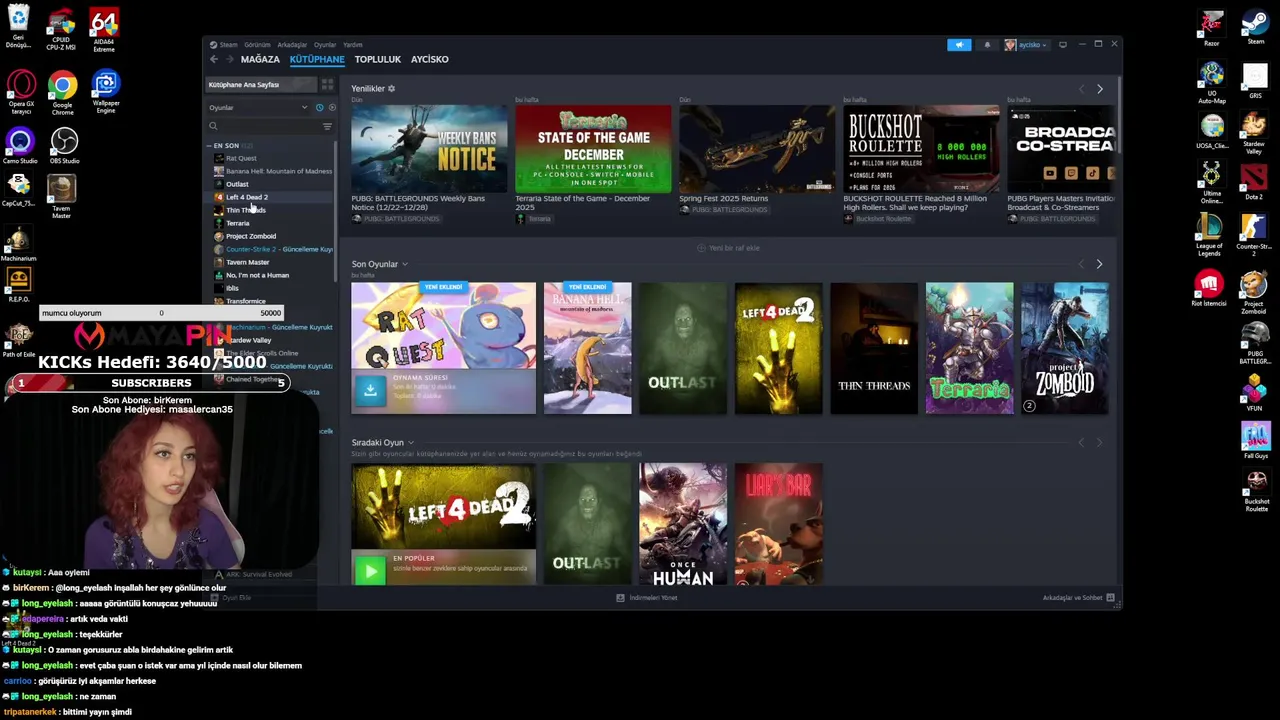Open League of Legends desktop shortcut

1211,236
